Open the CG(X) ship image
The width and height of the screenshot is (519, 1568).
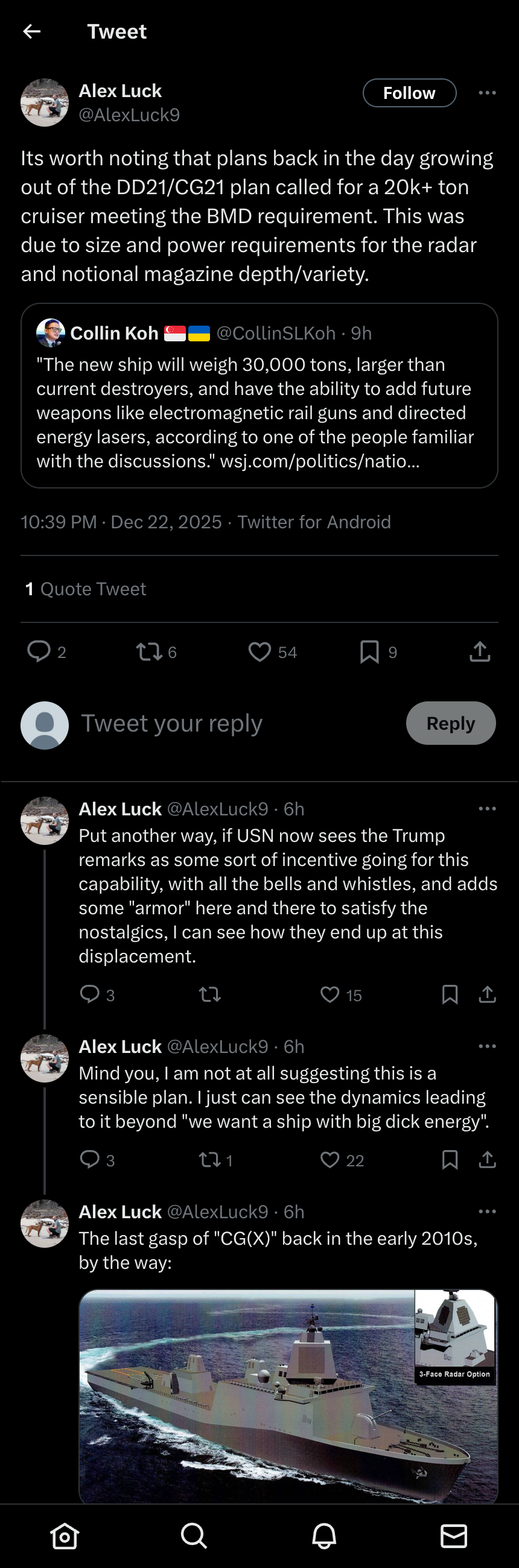pos(288,1396)
